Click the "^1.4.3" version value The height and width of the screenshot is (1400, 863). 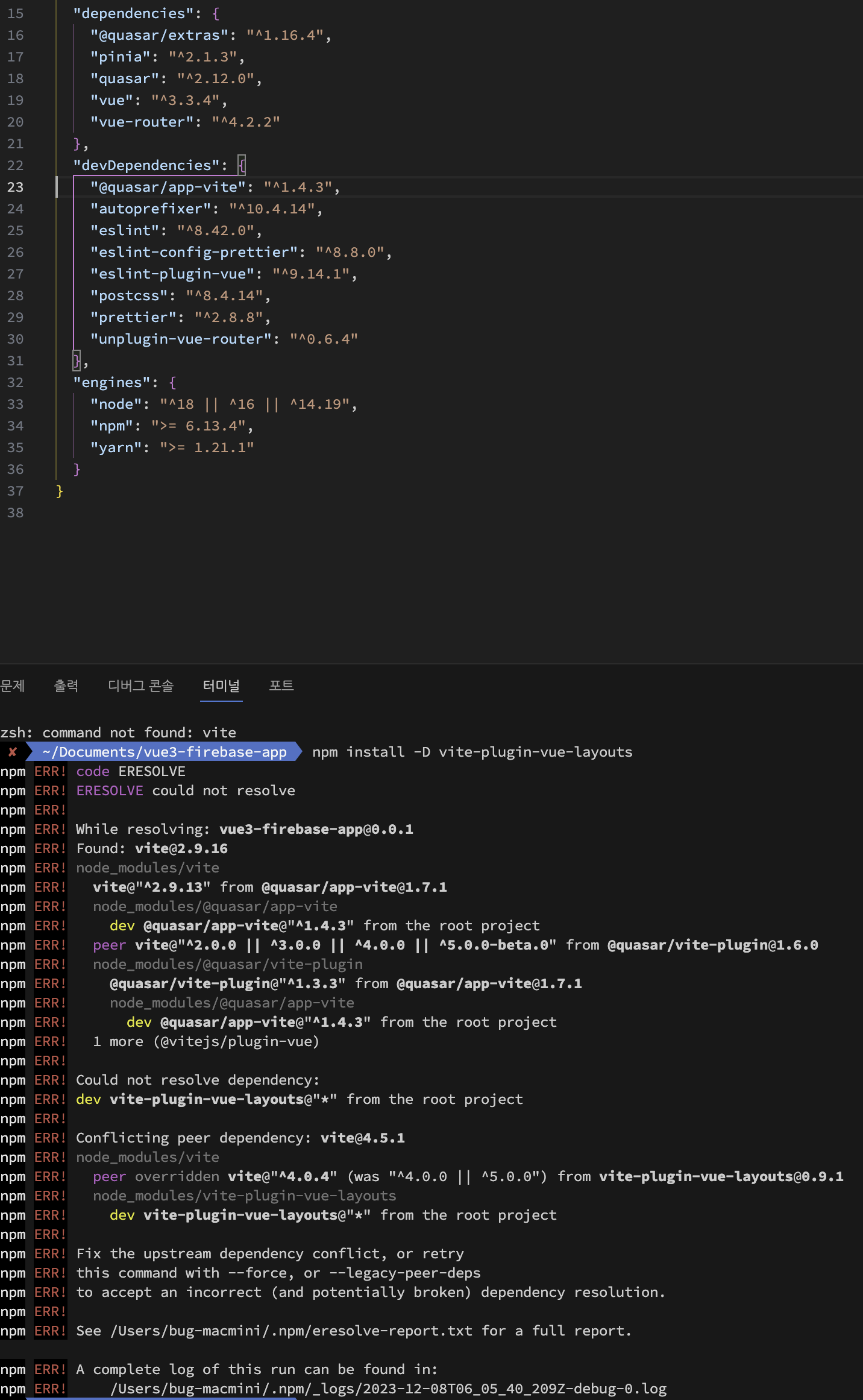click(x=298, y=187)
